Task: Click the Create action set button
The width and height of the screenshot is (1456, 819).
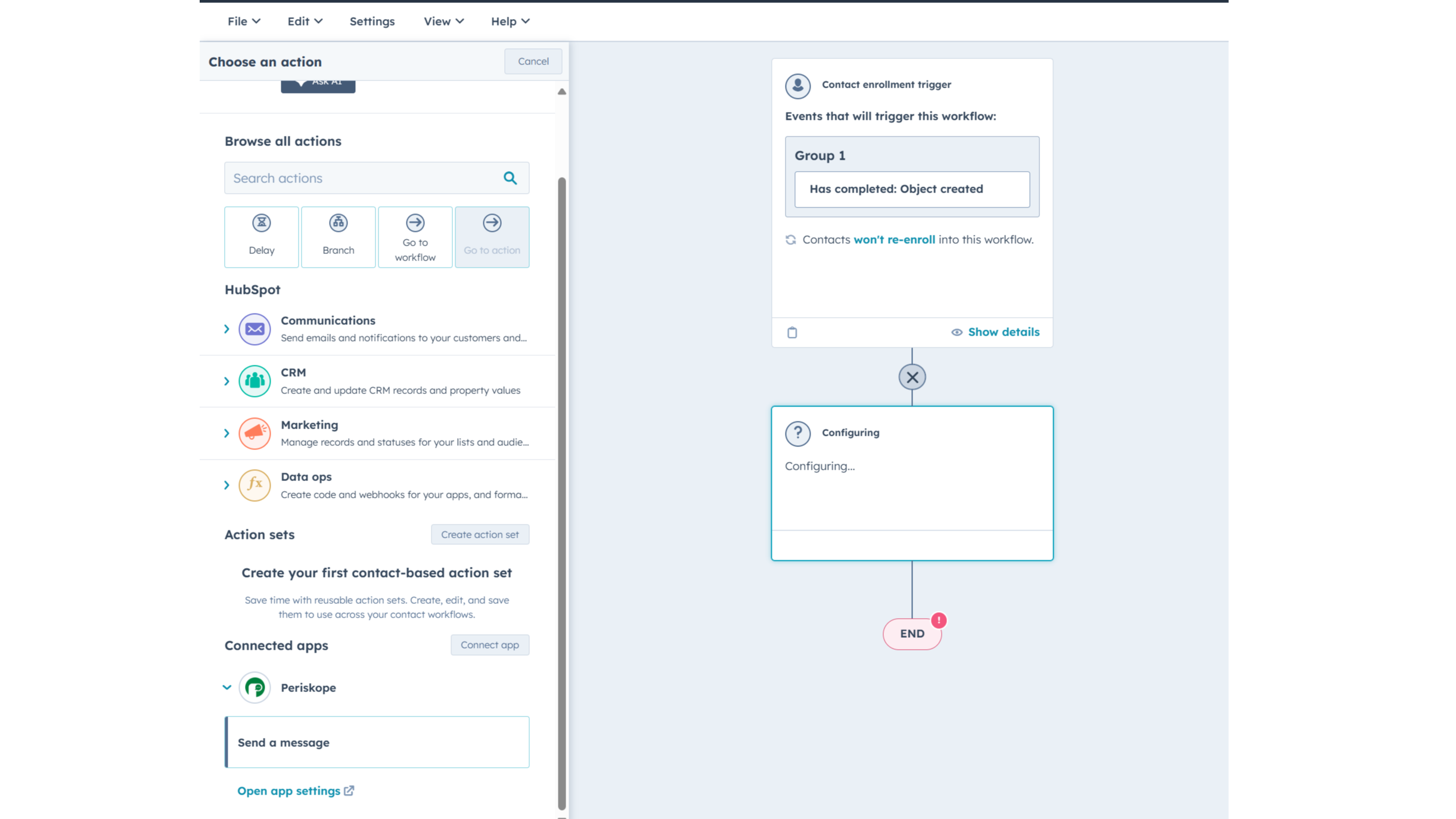Action: [x=480, y=535]
